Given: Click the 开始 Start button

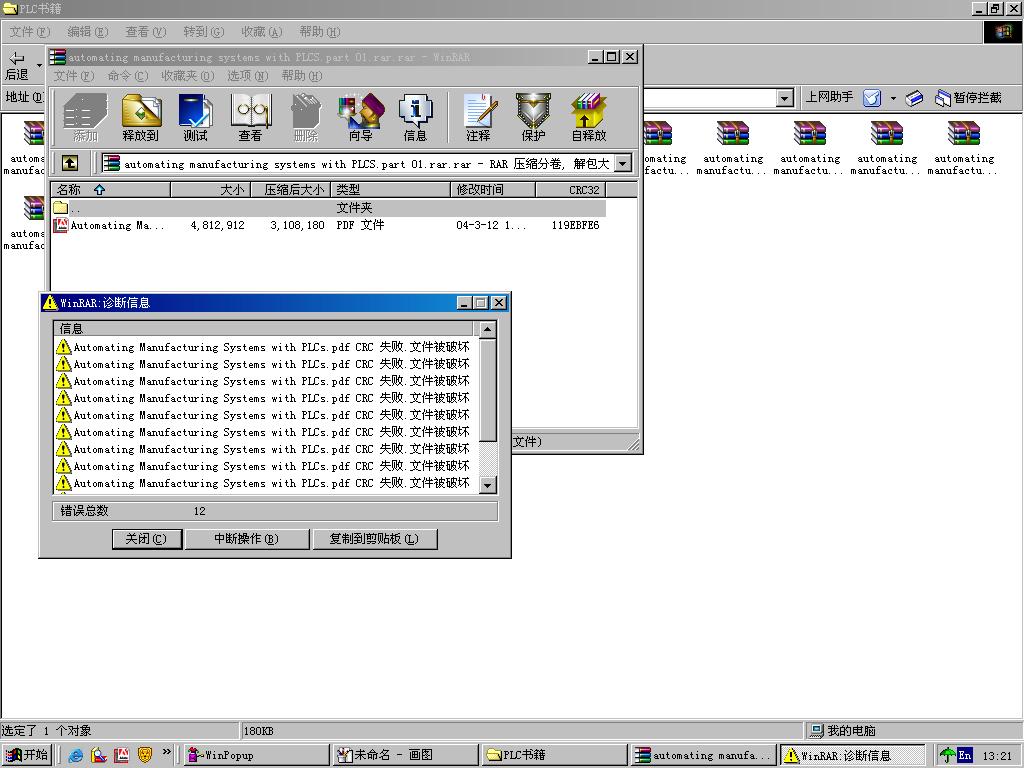Looking at the screenshot, I should (26, 755).
